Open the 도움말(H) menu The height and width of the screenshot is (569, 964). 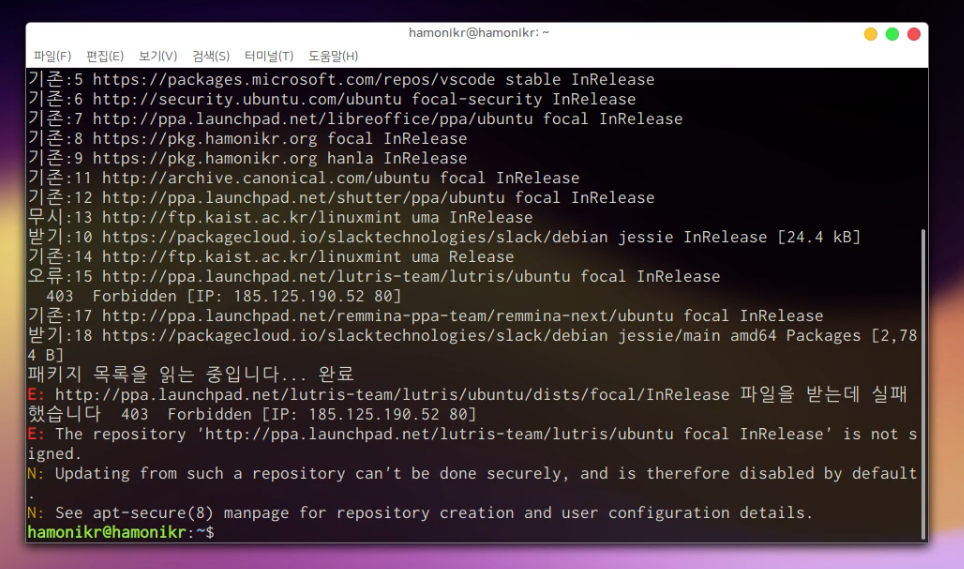(333, 56)
